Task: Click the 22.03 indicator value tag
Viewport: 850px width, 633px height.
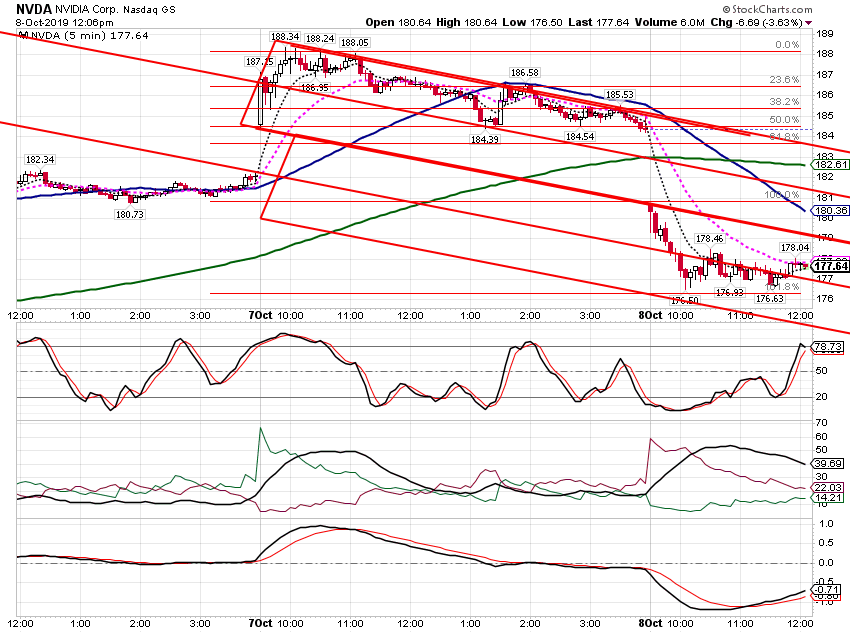Action: coord(828,488)
